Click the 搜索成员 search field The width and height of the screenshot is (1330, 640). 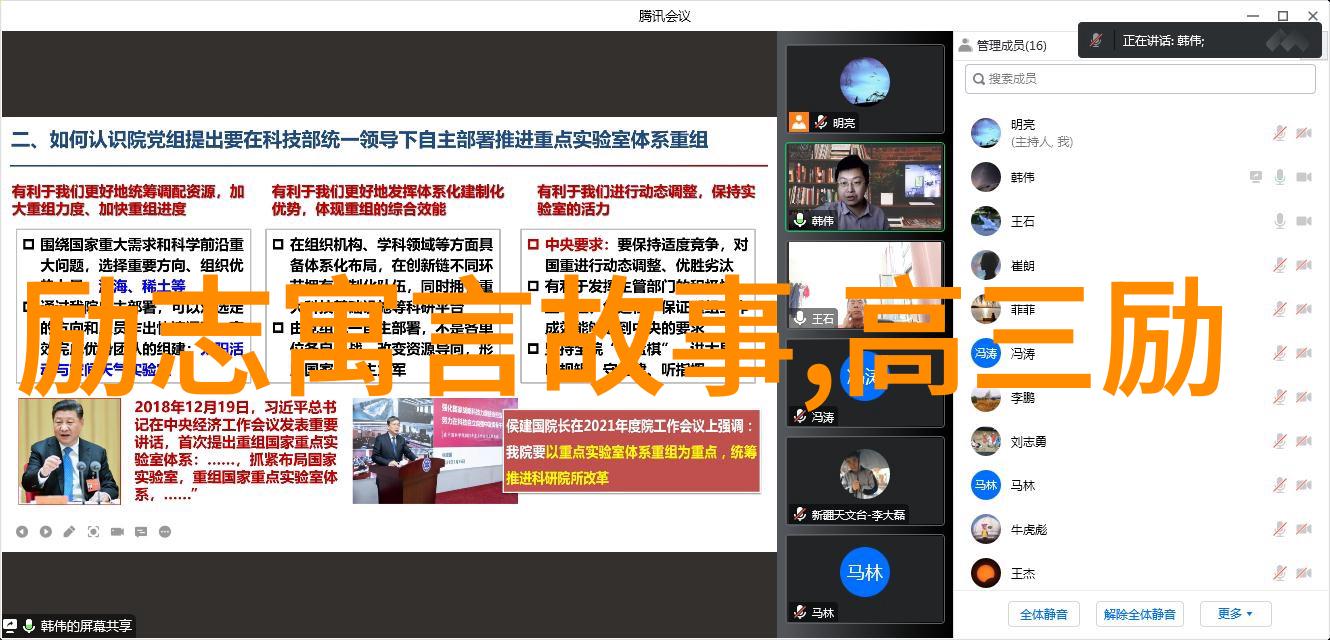tap(1140, 78)
